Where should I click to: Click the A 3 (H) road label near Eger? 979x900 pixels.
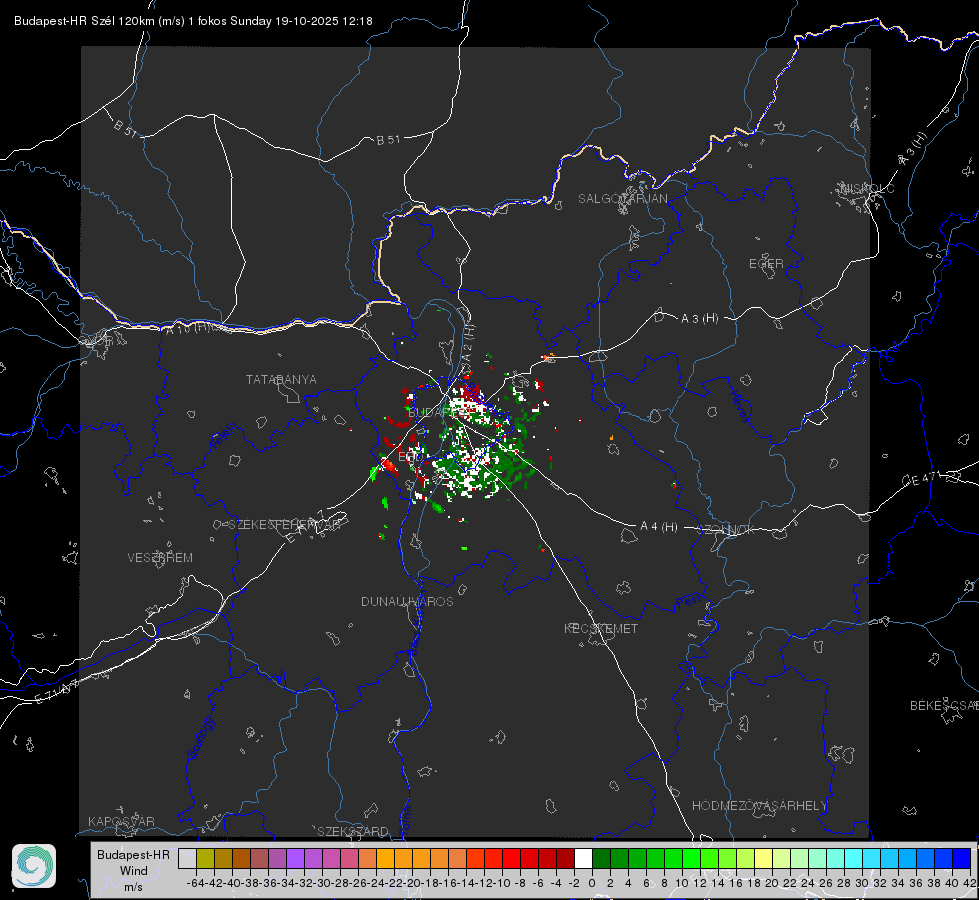point(699,319)
